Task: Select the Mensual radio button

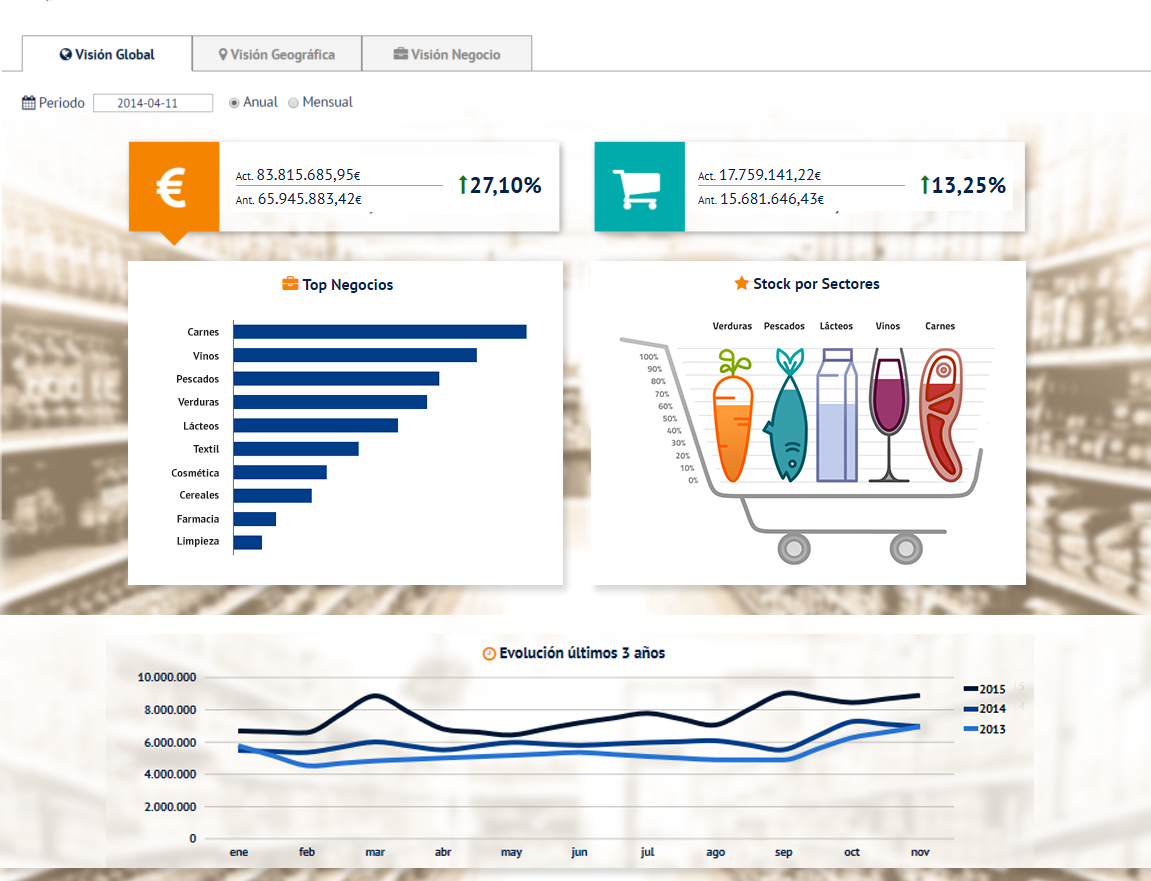Action: pyautogui.click(x=293, y=103)
